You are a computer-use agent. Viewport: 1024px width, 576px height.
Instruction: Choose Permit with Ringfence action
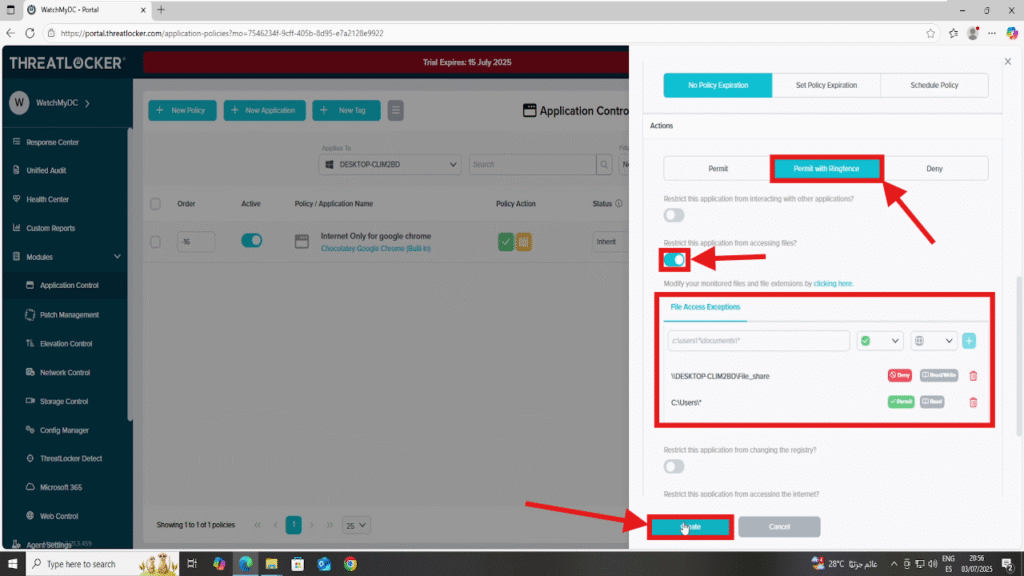click(826, 168)
